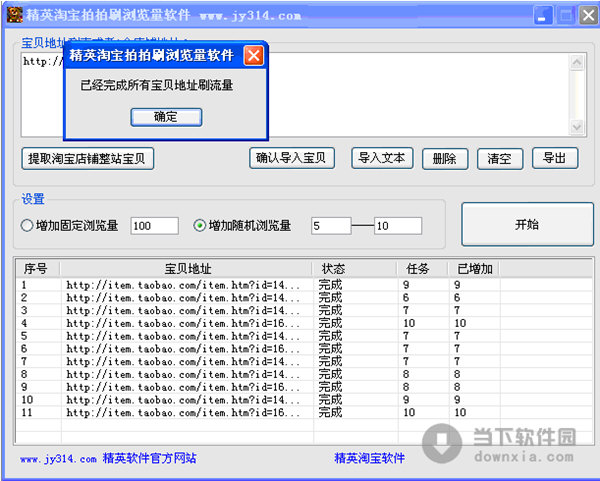The height and width of the screenshot is (481, 600).
Task: Focus the fixed view count field showing 100
Action: (x=155, y=226)
